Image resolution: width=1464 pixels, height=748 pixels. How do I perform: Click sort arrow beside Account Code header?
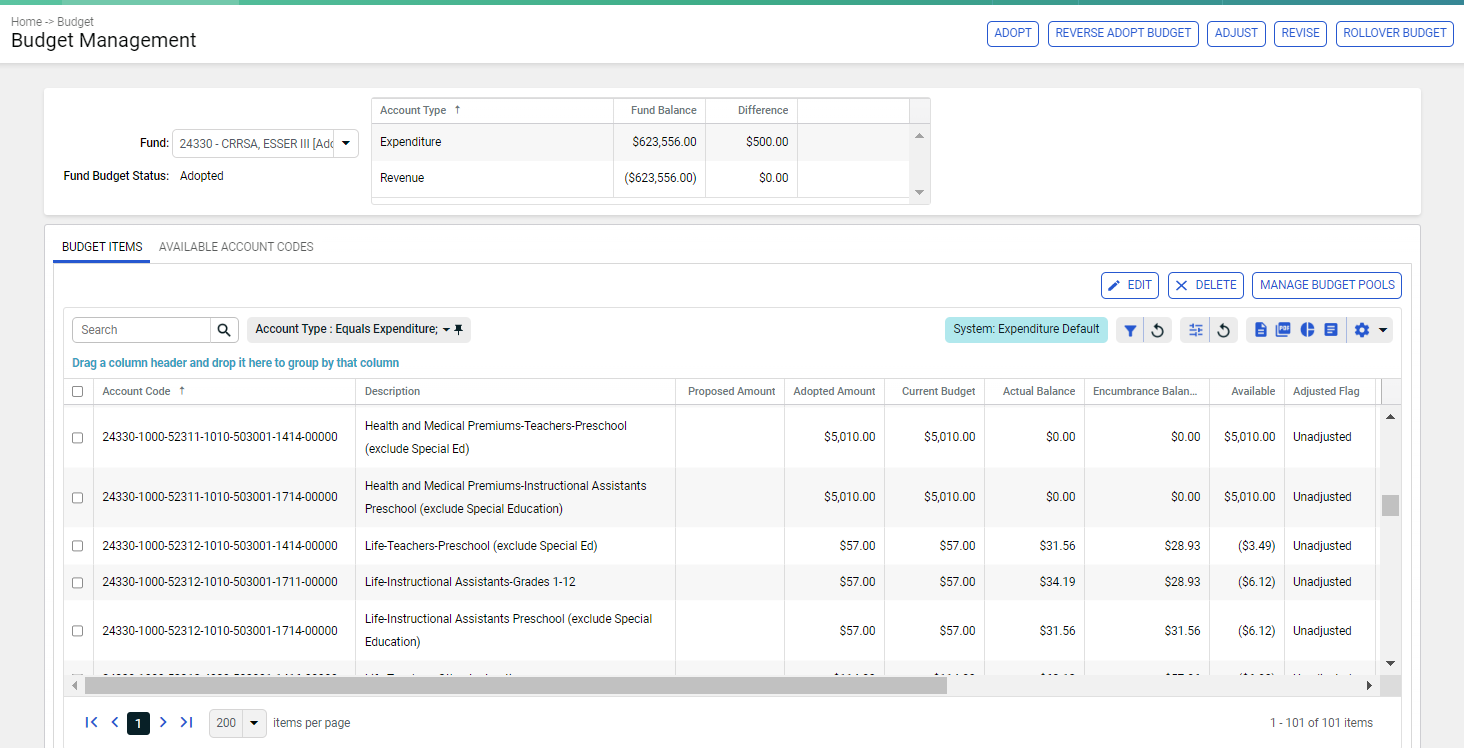coord(182,391)
